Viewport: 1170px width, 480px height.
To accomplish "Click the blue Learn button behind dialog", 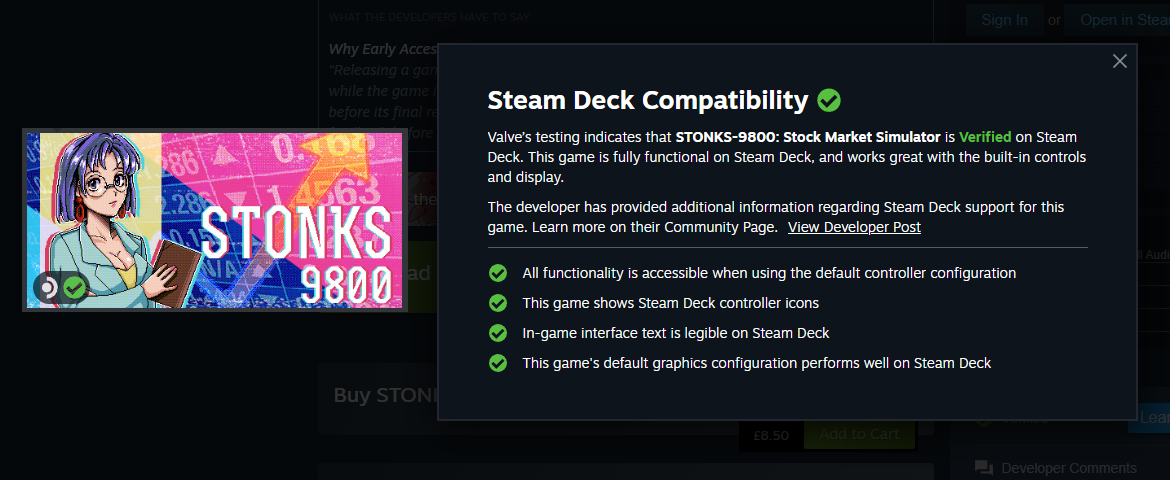I will (1149, 418).
